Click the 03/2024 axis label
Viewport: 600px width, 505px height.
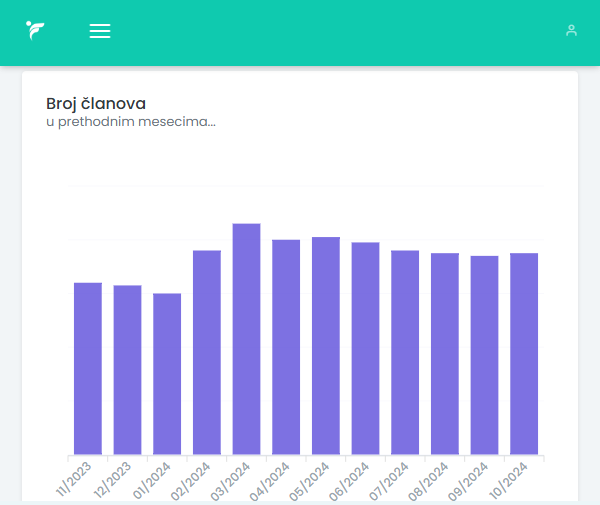click(230, 481)
